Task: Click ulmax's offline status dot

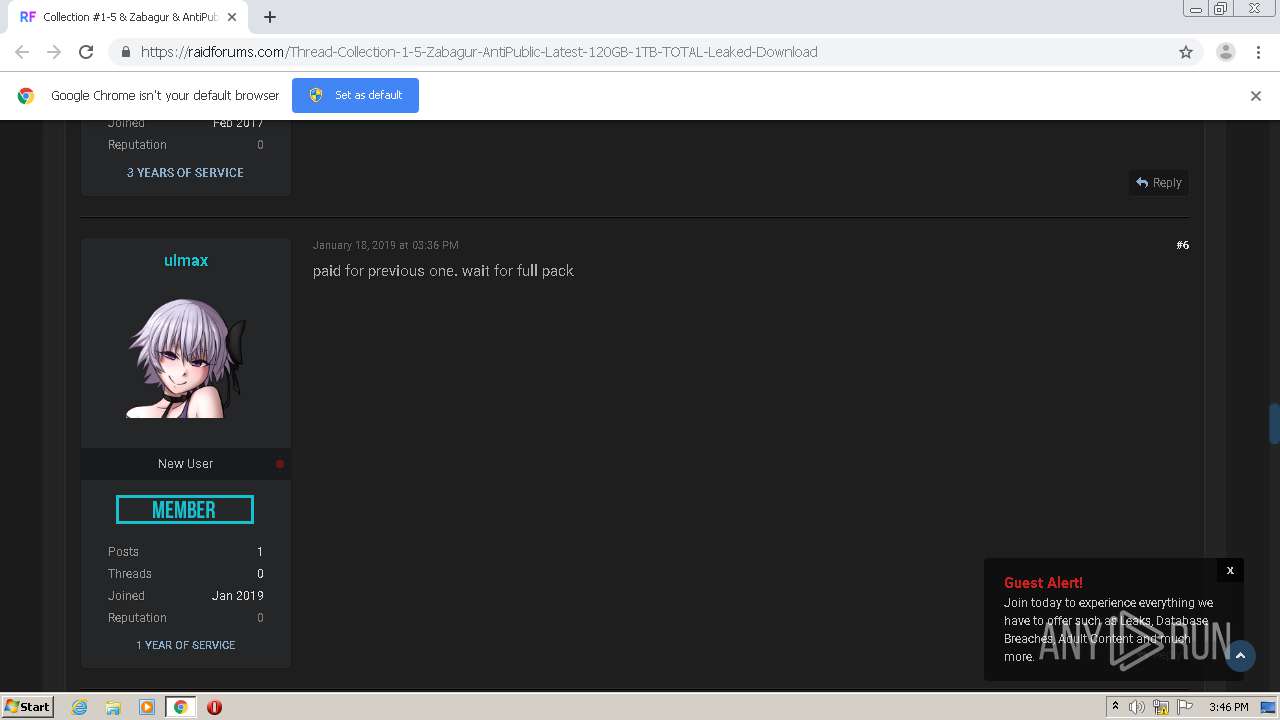Action: click(280, 464)
